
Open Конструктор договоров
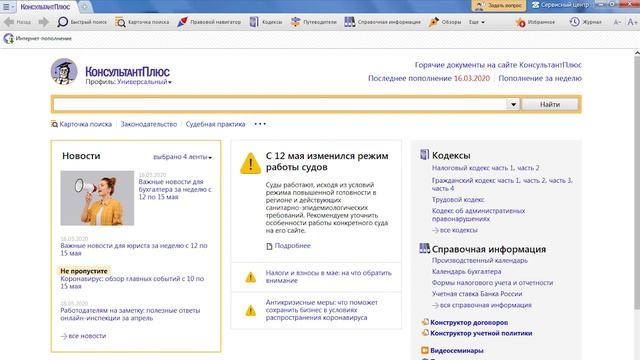pyautogui.click(x=464, y=322)
